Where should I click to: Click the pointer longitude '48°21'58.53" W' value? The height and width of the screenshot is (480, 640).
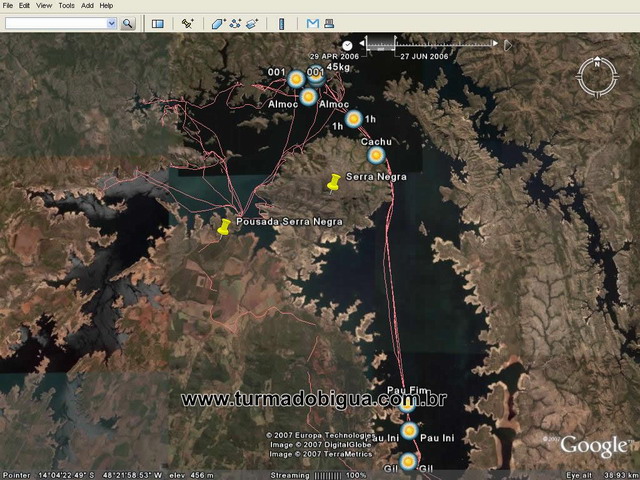pyautogui.click(x=132, y=476)
